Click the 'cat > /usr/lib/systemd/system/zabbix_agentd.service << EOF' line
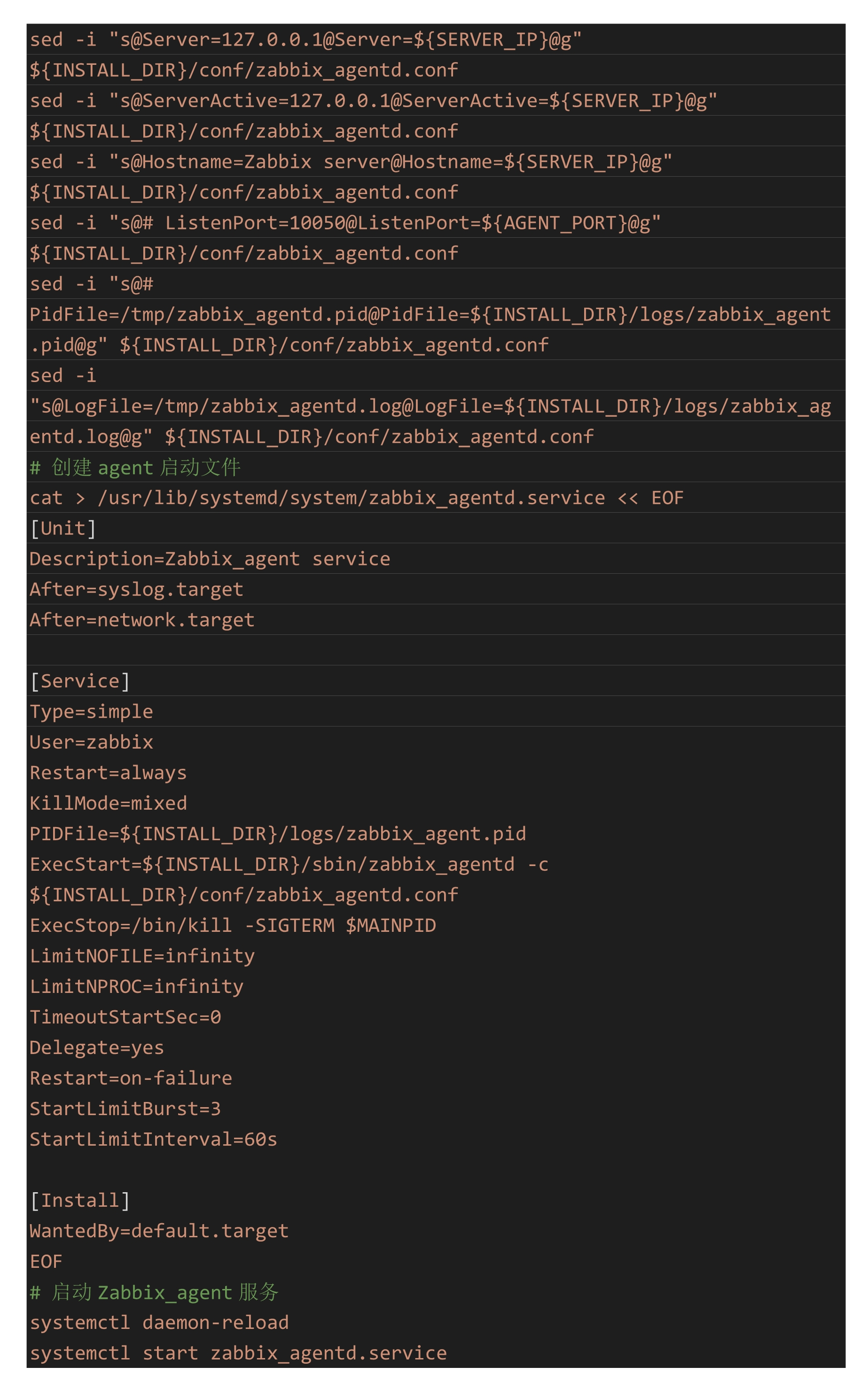 coord(357,498)
